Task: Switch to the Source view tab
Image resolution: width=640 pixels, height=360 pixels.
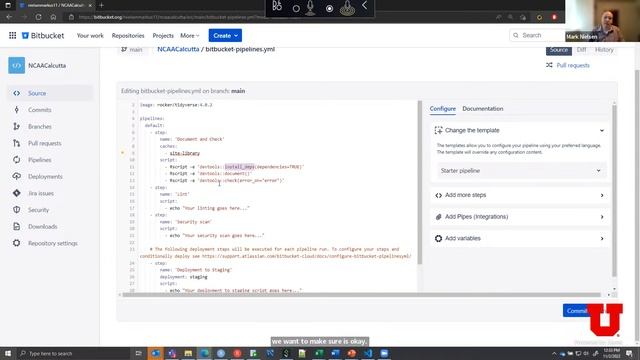Action: tap(558, 50)
